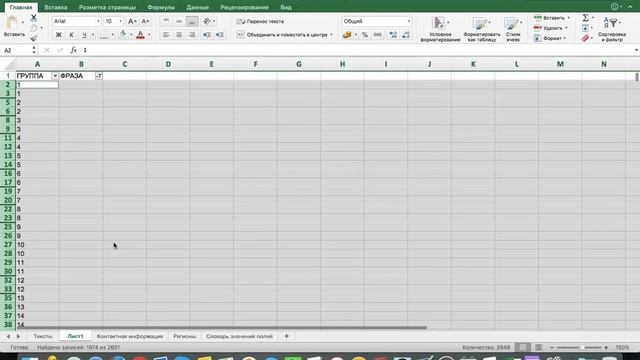Add new sheet with plus button

(287, 336)
